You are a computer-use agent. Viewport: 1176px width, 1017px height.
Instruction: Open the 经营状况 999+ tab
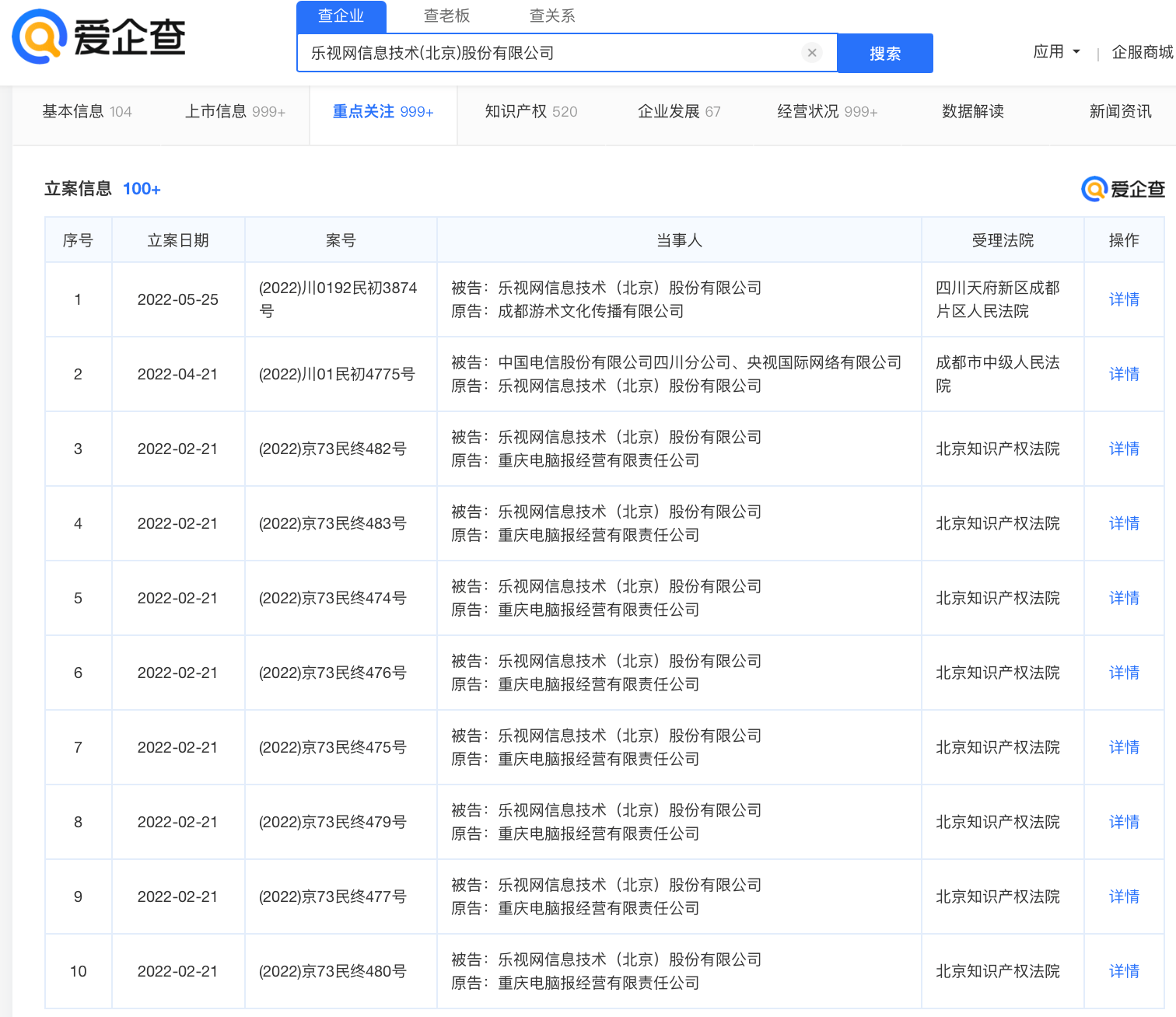tap(828, 112)
